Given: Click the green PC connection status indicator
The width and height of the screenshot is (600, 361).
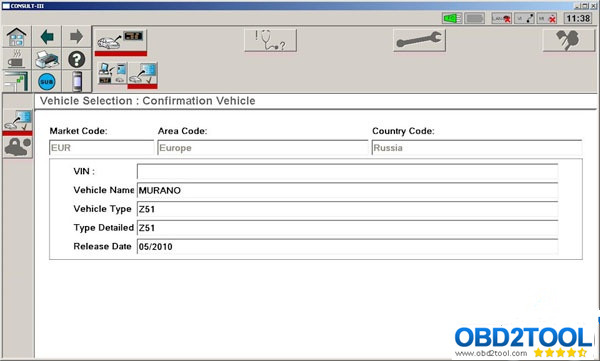Looking at the screenshot, I should 452,18.
